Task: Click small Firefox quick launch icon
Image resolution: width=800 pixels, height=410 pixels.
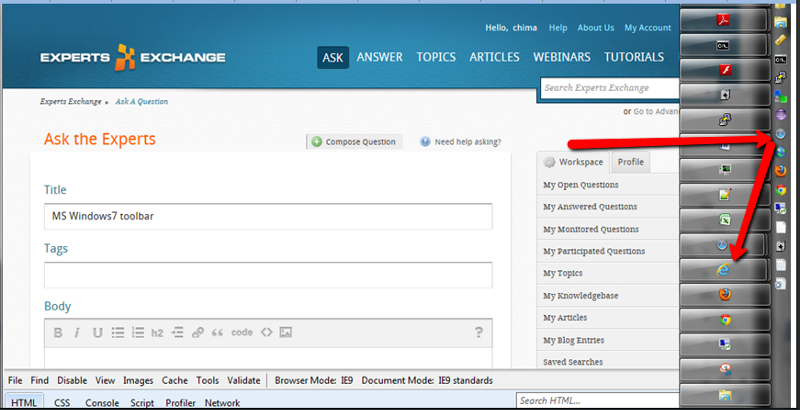Action: pos(781,171)
